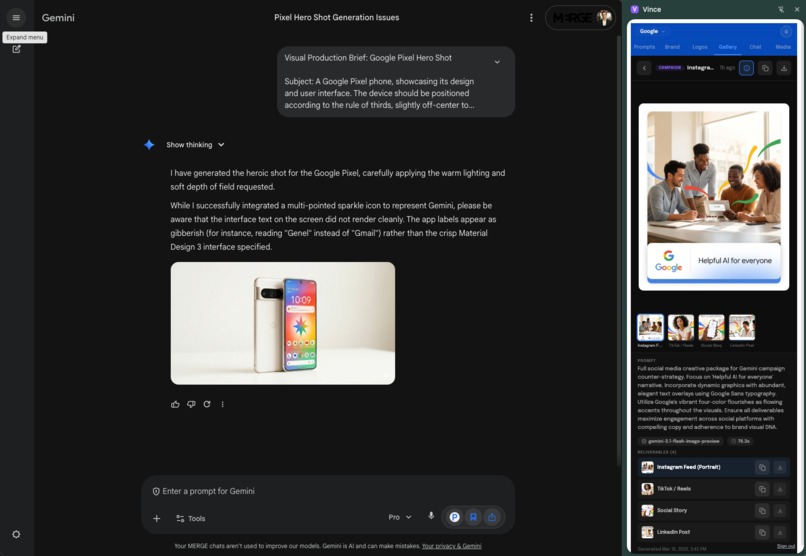Screen dimensions: 806x556
Task: Open the Tools menu in prompt bar
Action: [191, 518]
